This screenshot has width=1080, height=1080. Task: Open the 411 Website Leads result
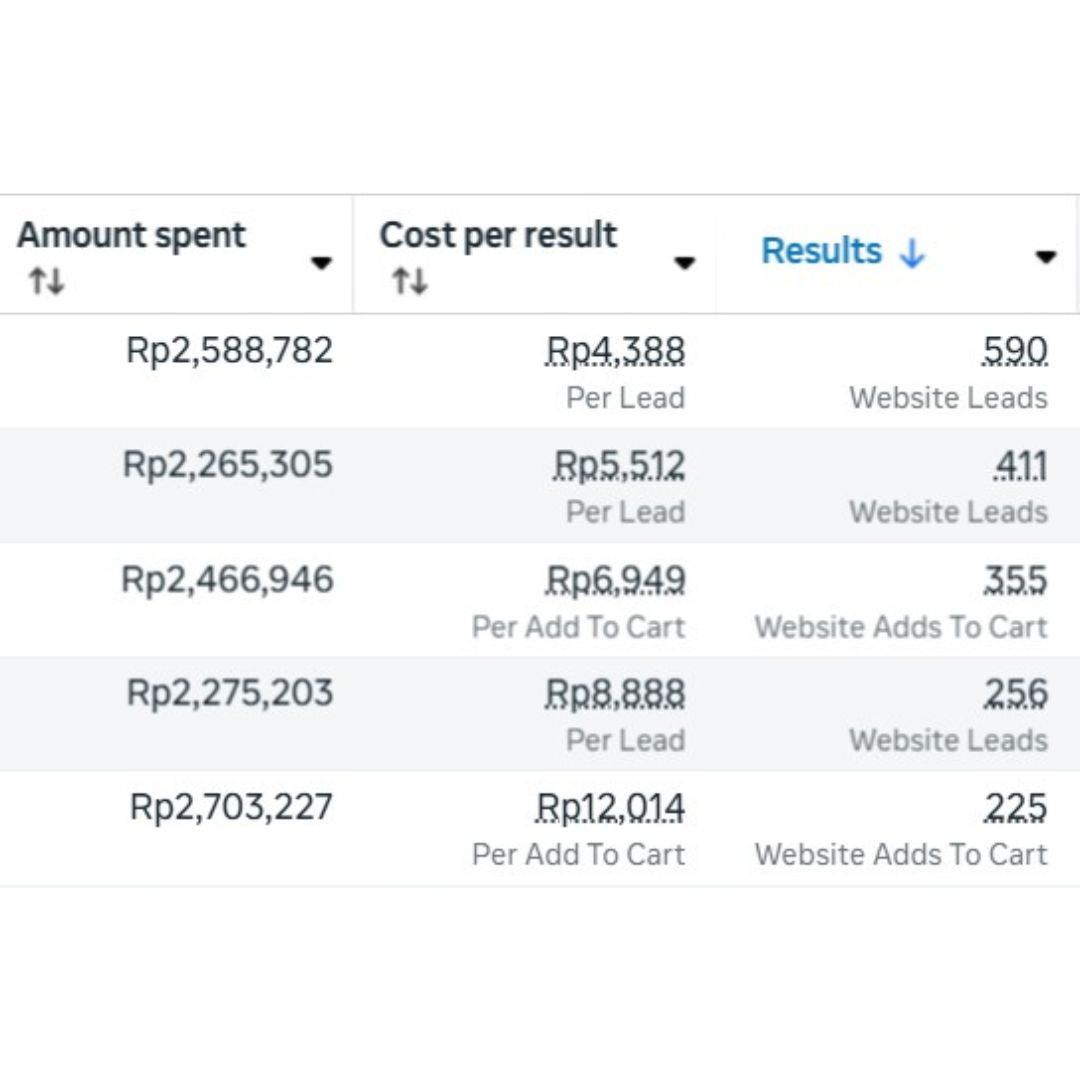tap(1020, 465)
